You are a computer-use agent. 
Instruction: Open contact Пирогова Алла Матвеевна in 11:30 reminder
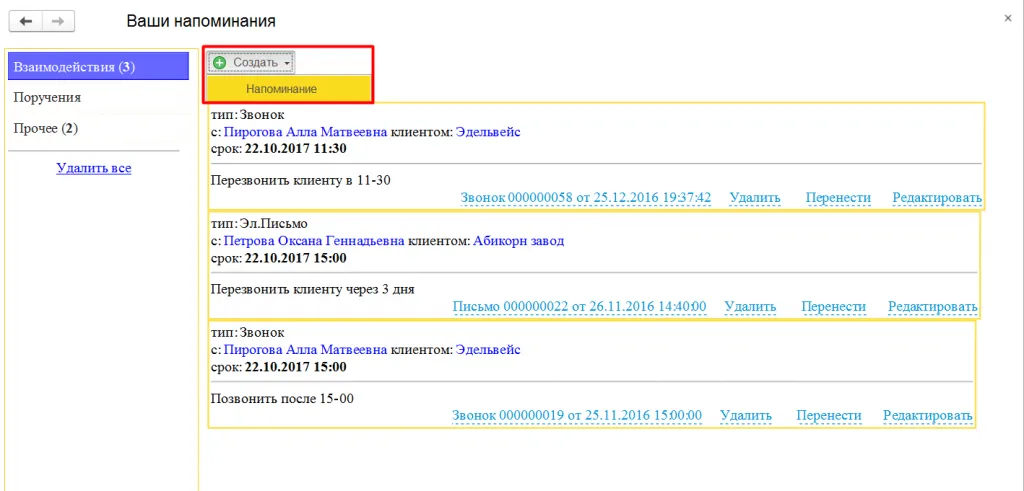[x=306, y=133]
